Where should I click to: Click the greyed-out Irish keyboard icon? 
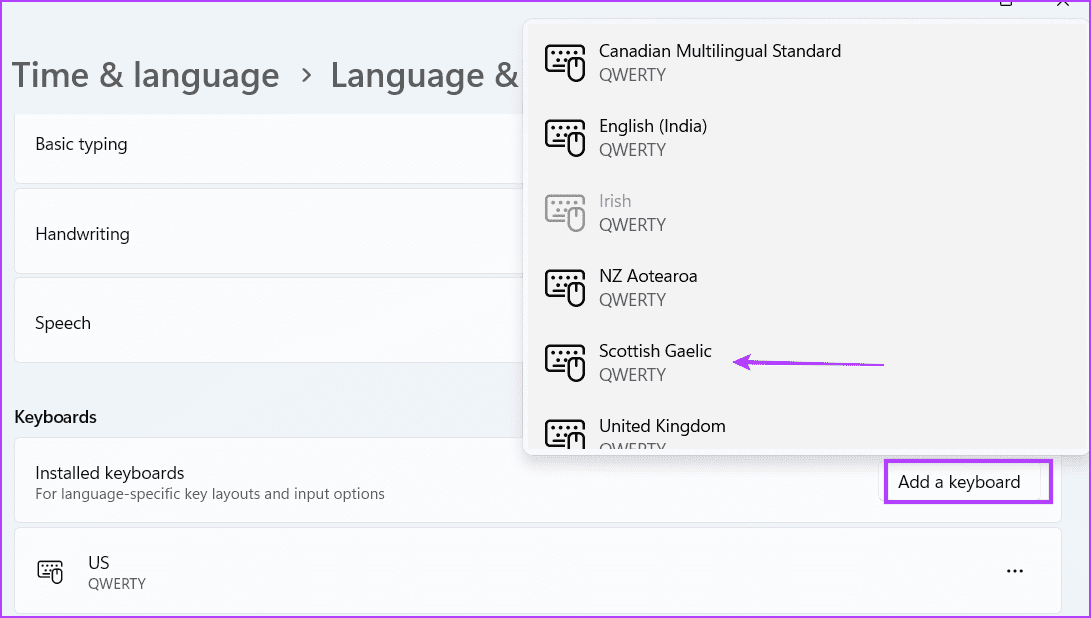pyautogui.click(x=564, y=213)
